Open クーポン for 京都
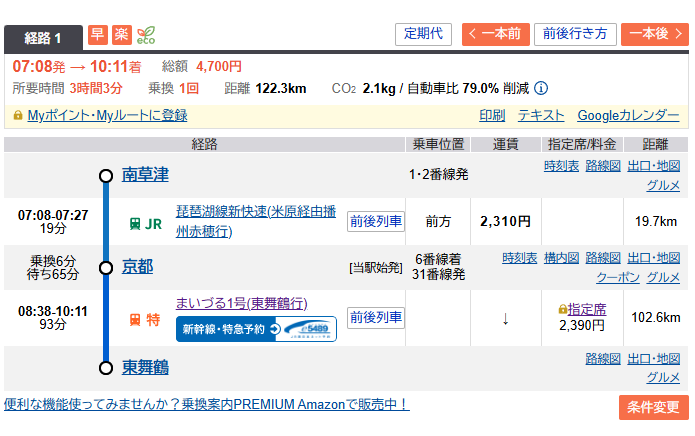Image resolution: width=695 pixels, height=436 pixels. [618, 277]
